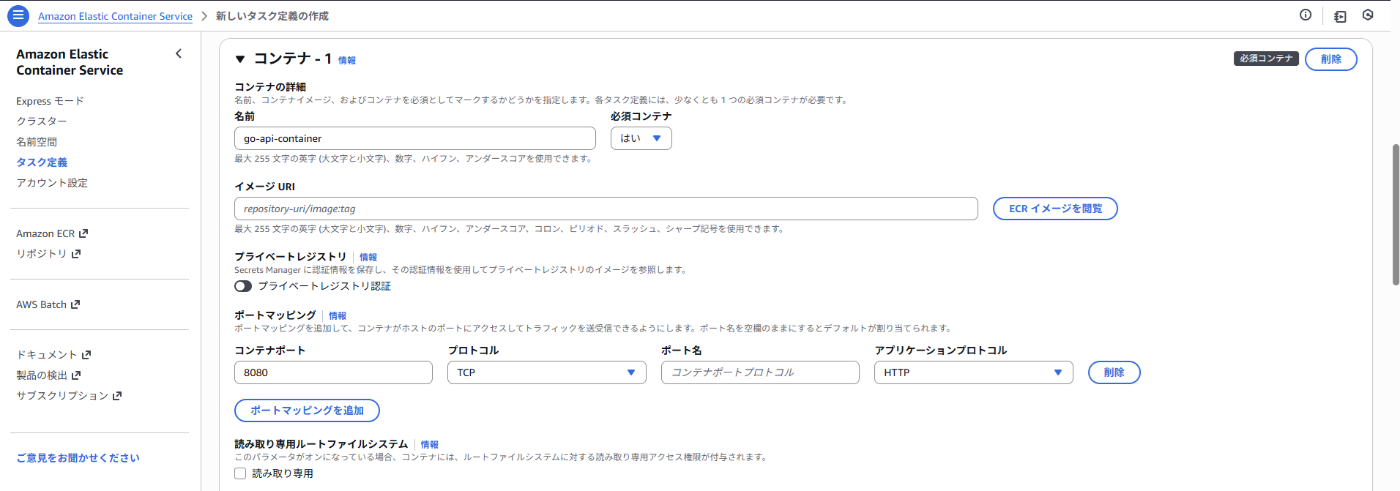Screen dimensions: 1400x491
Task: Open Express モード in the sidebar
Action: (x=50, y=101)
